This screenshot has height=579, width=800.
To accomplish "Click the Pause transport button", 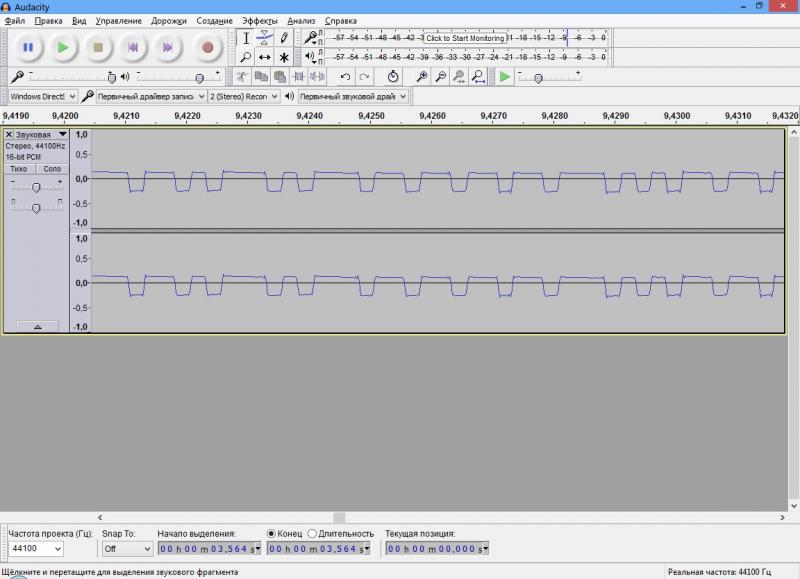I will pyautogui.click(x=28, y=47).
